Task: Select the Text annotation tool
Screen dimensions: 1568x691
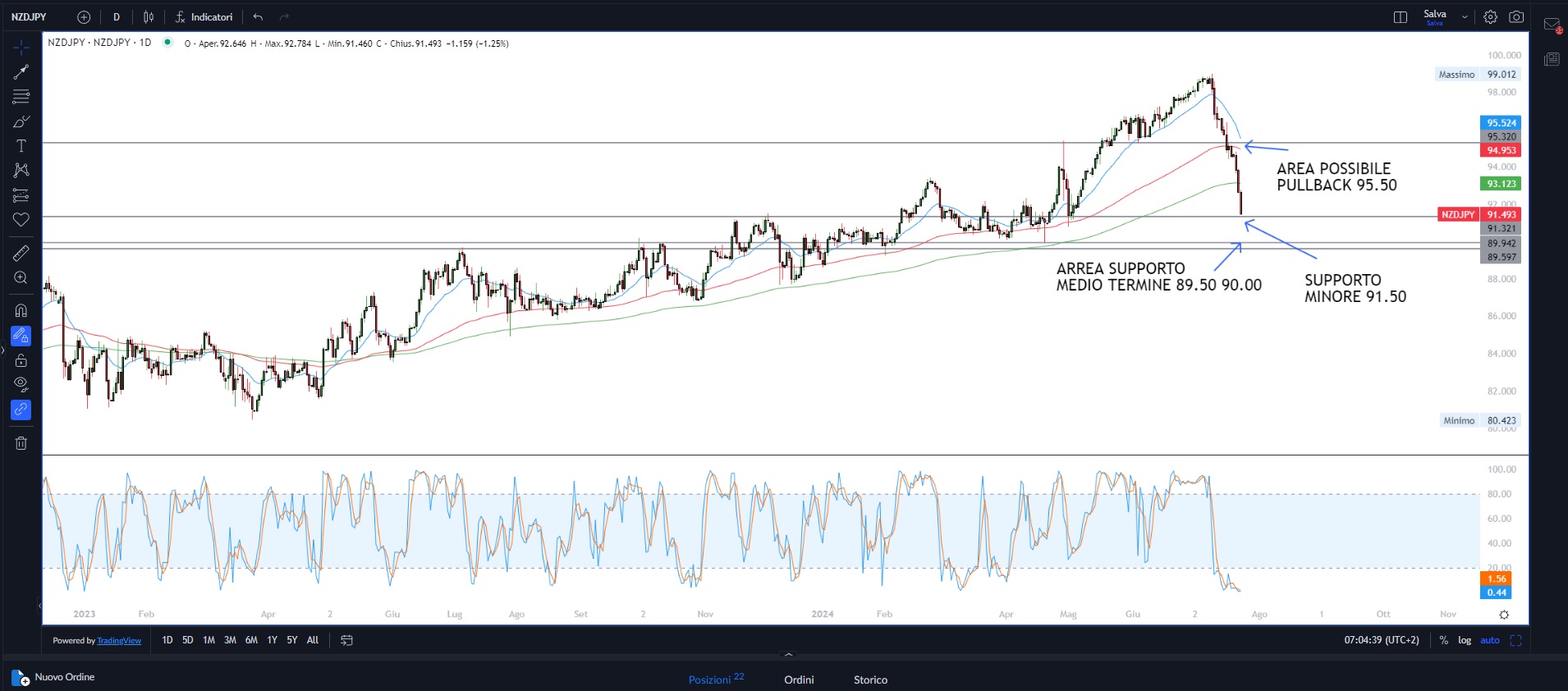Action: 21,146
